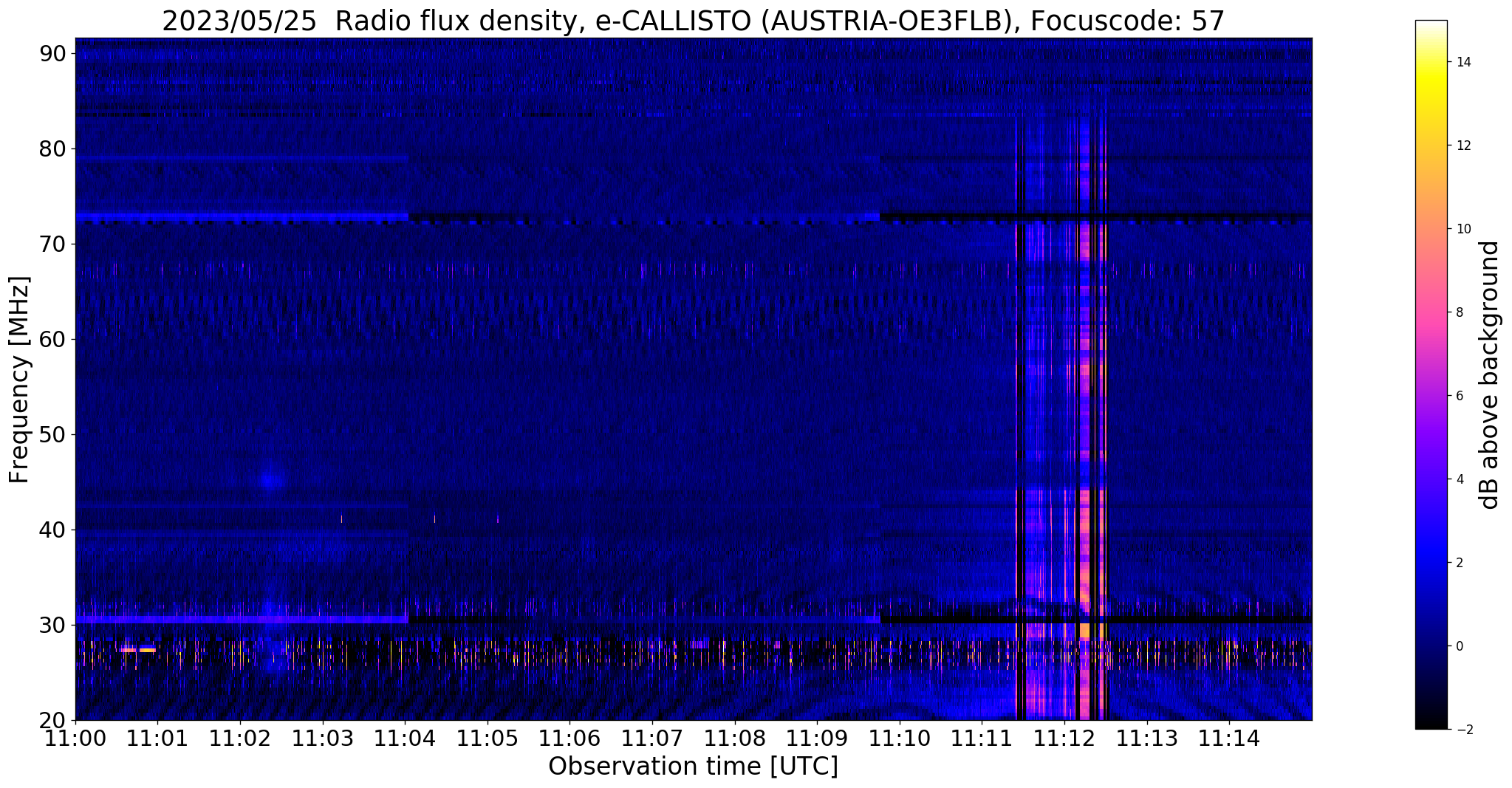Click the colorbar tick label 8
Screen dimensions: 1512x788
pyautogui.click(x=1459, y=312)
